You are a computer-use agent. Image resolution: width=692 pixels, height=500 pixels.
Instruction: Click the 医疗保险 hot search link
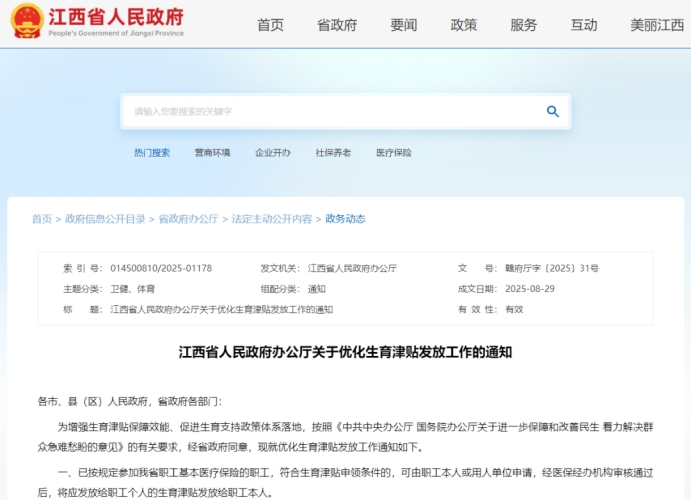394,153
